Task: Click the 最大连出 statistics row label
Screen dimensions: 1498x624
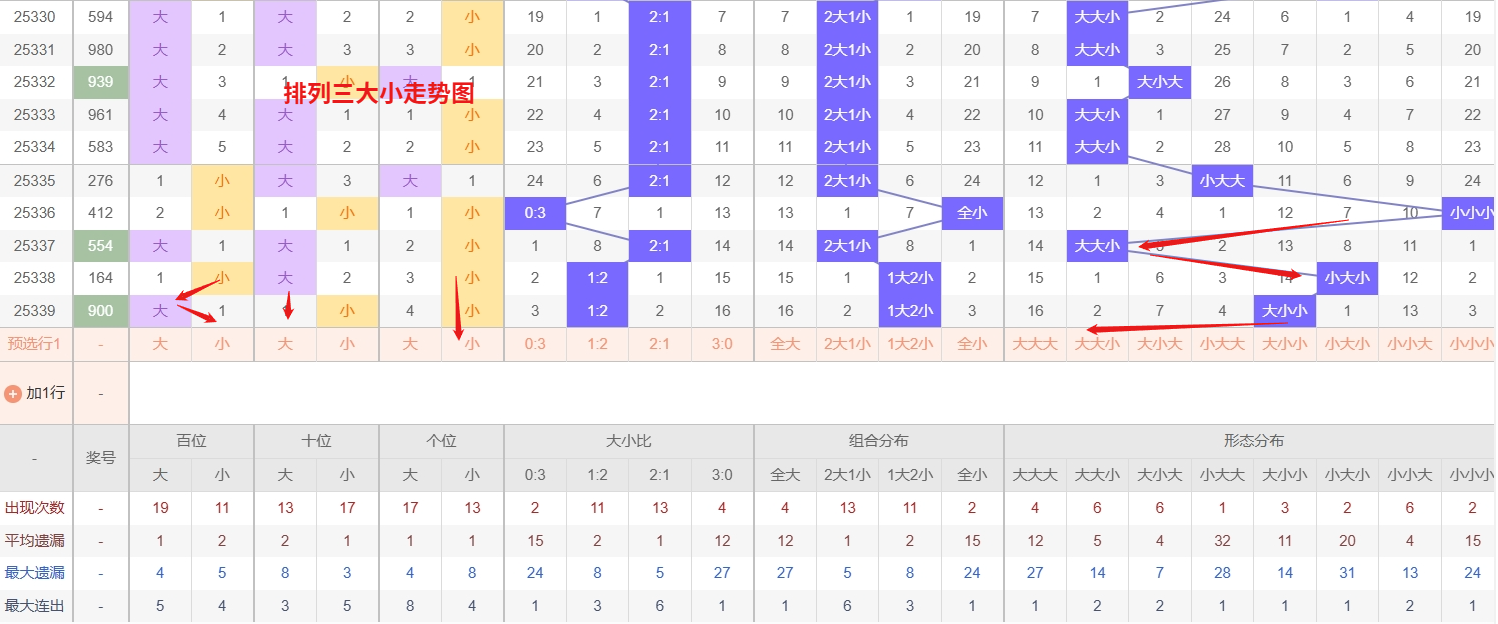Action: [34, 606]
